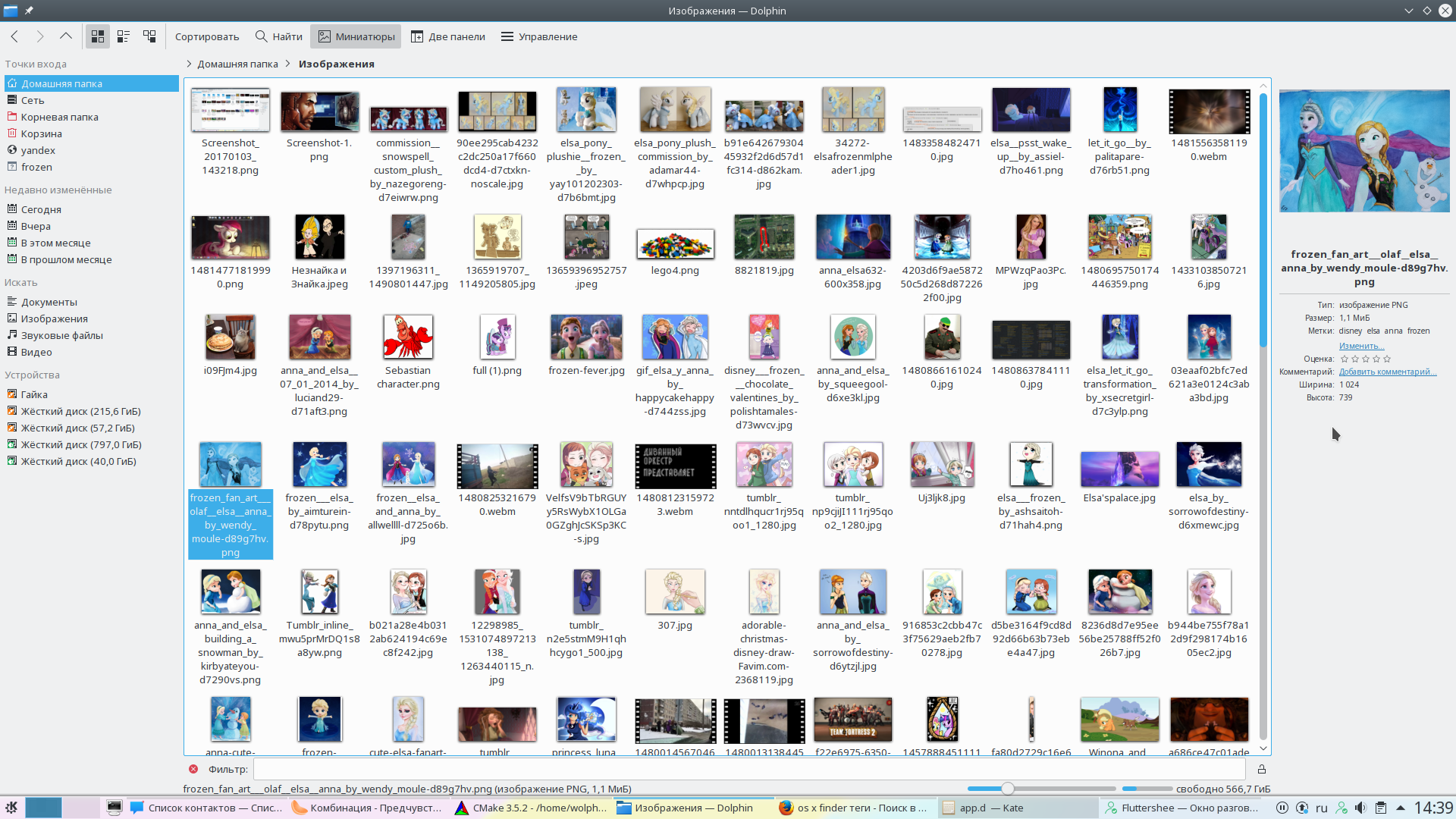Select Sebastian character.png thumbnail
Viewport: 1456px width, 819px height.
408,337
